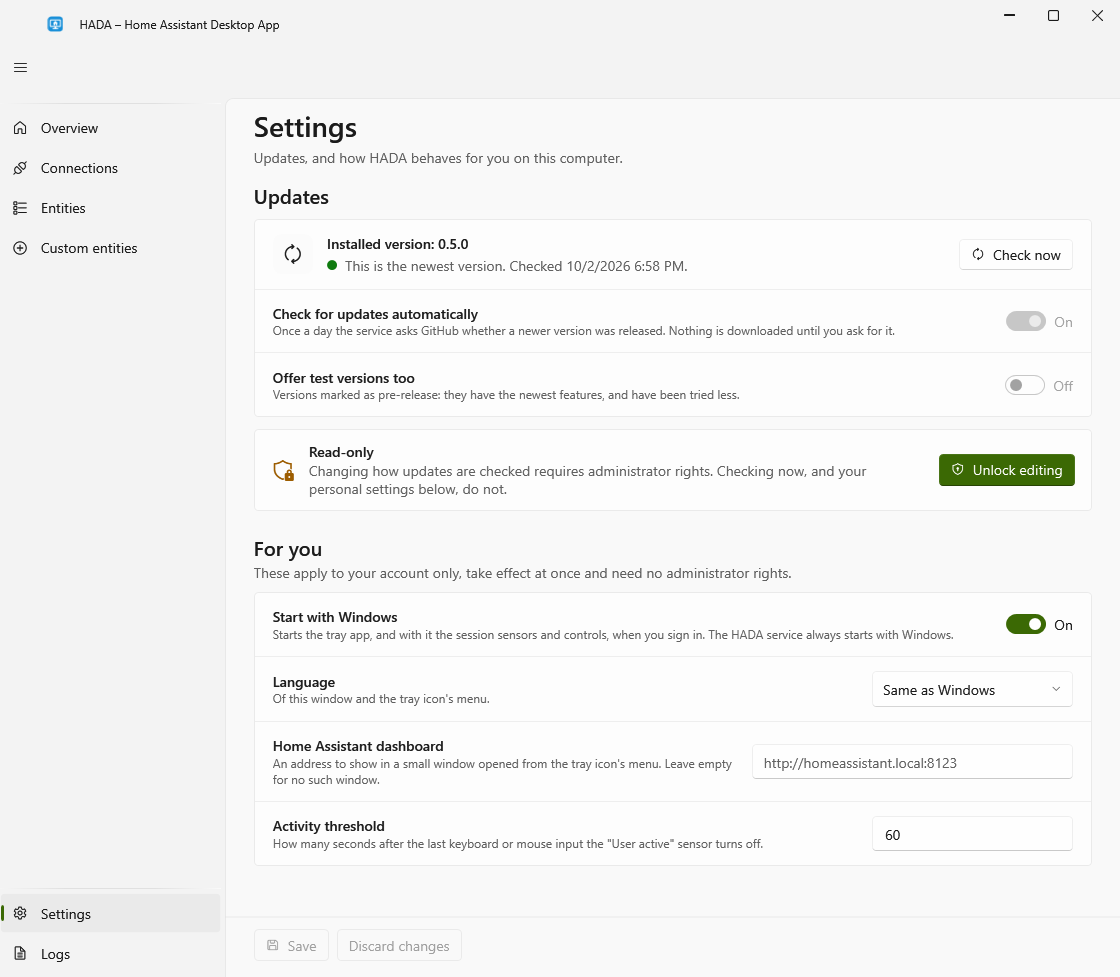The height and width of the screenshot is (977, 1120).
Task: Open the Language Same as Windows dropdown
Action: (x=972, y=690)
